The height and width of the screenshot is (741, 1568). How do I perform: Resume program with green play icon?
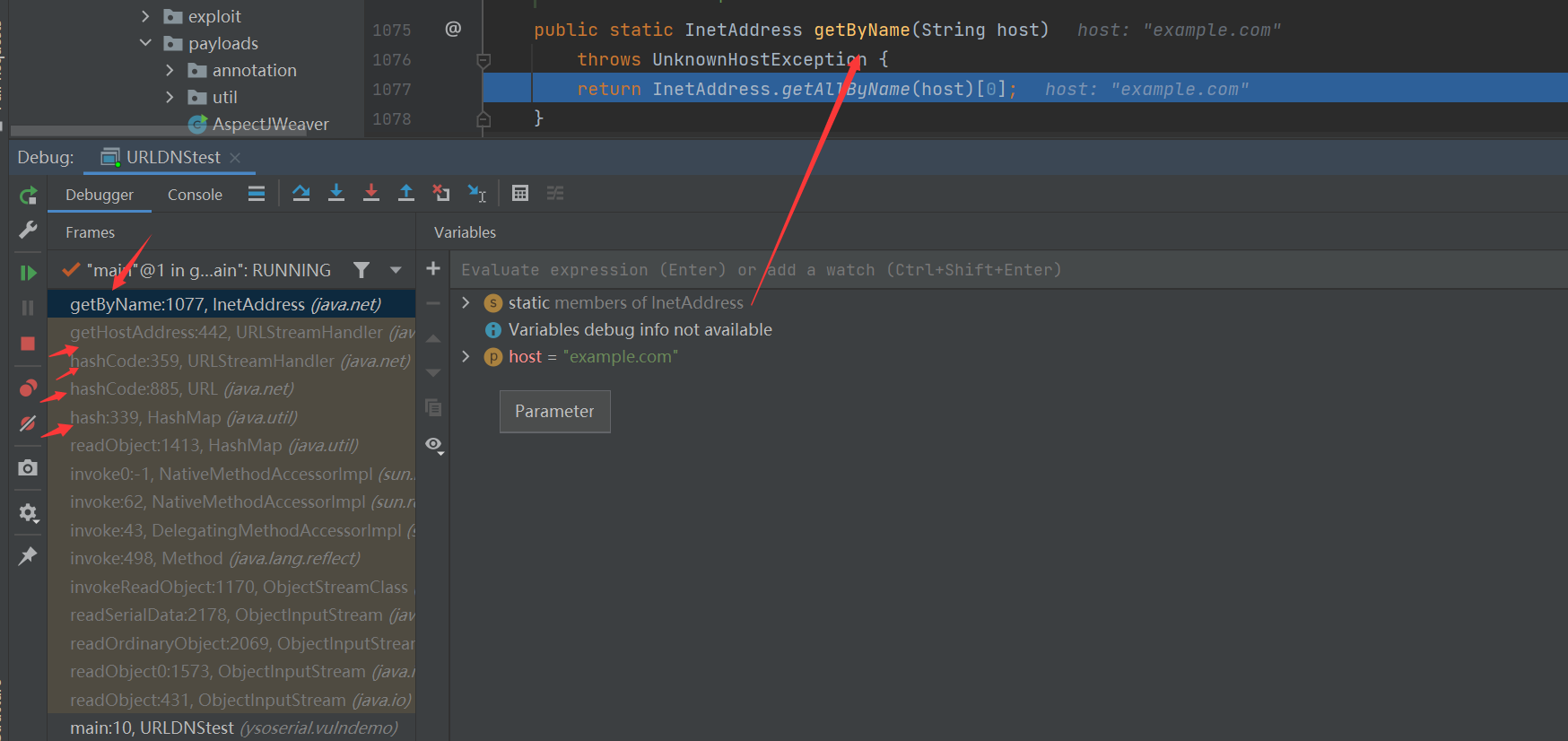[28, 273]
